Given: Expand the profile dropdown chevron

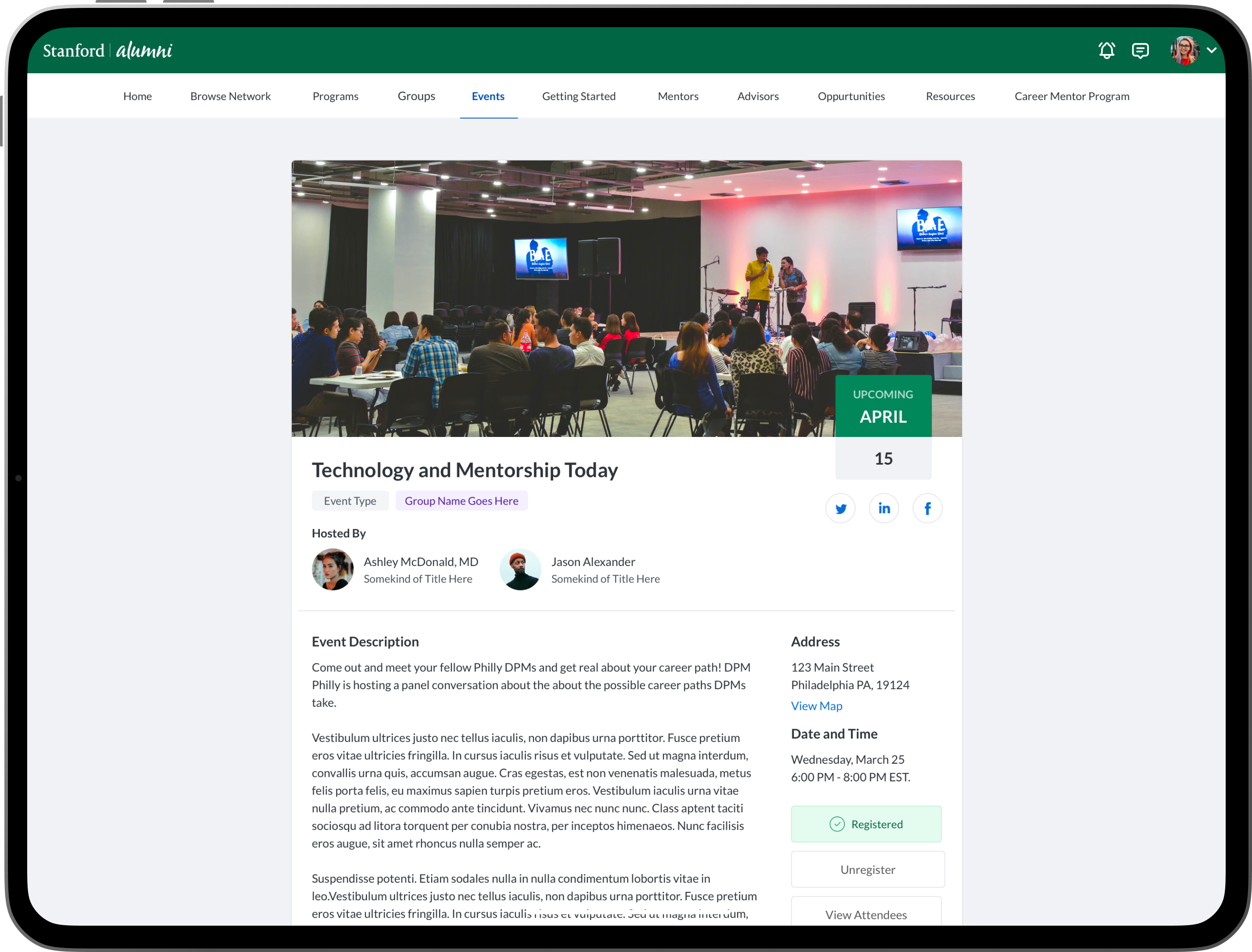Looking at the screenshot, I should click(1212, 50).
